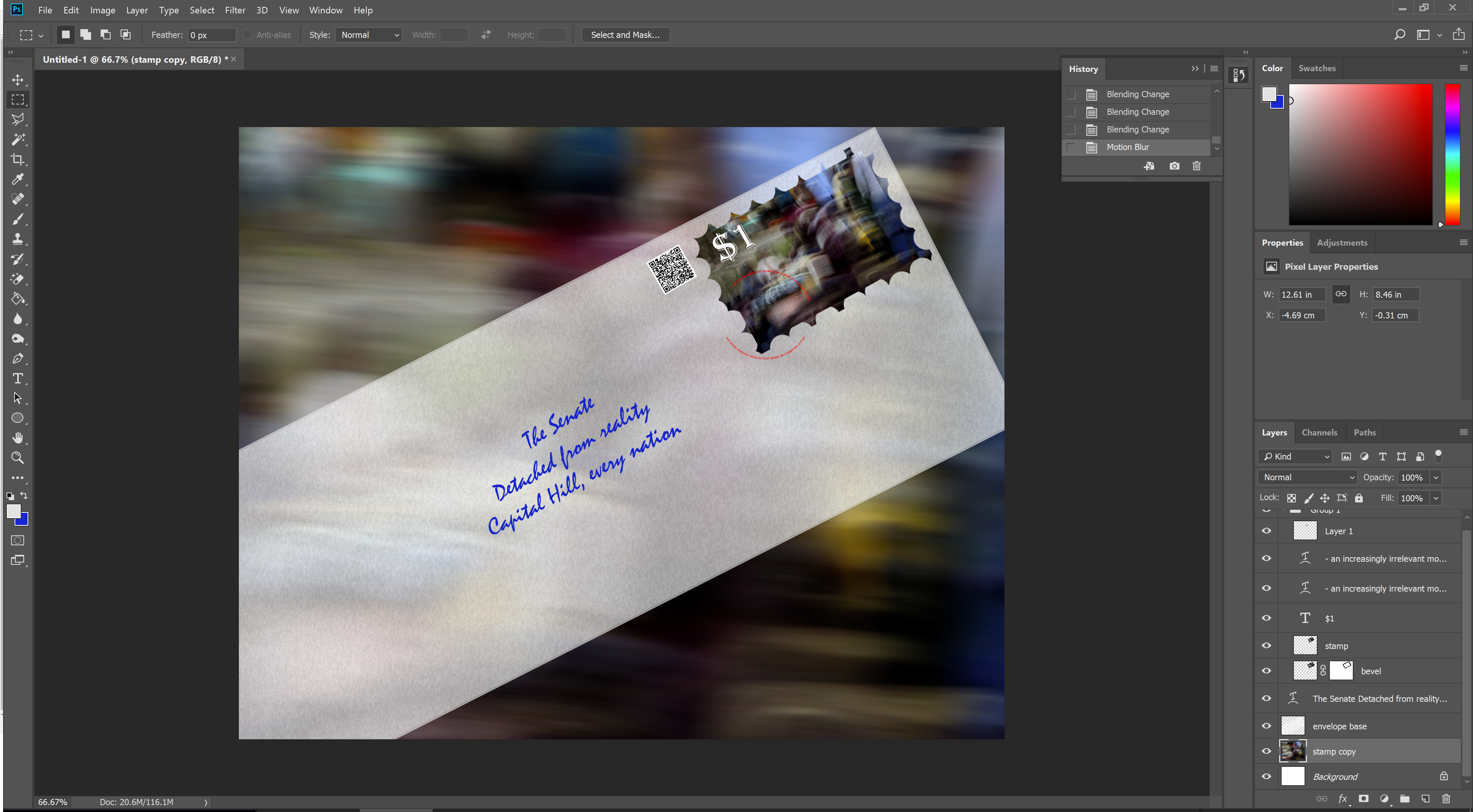
Task: Expand the layer Opacity slider arrow
Action: (x=1435, y=477)
